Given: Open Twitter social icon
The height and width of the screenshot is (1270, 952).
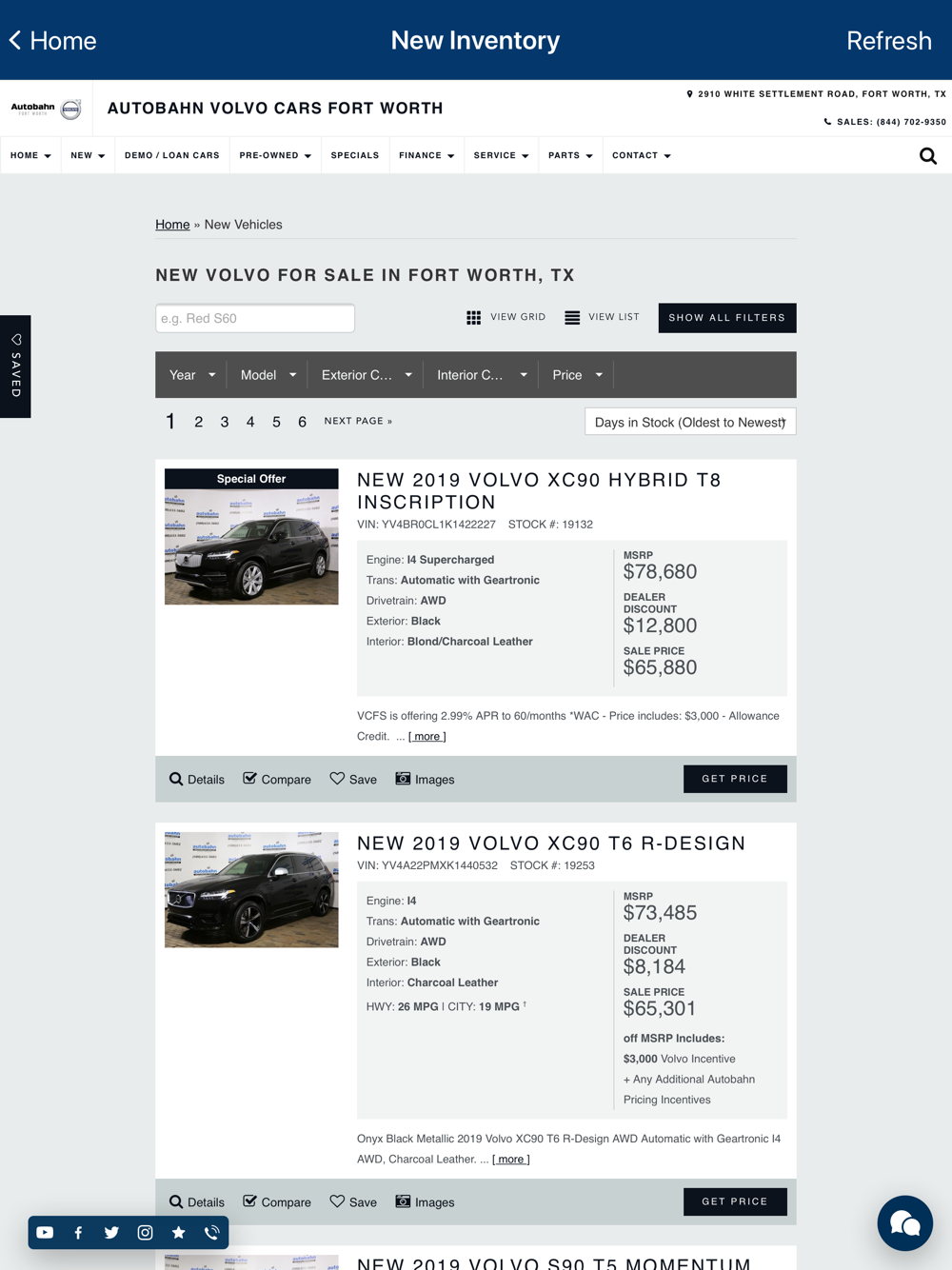Looking at the screenshot, I should click(x=111, y=1232).
